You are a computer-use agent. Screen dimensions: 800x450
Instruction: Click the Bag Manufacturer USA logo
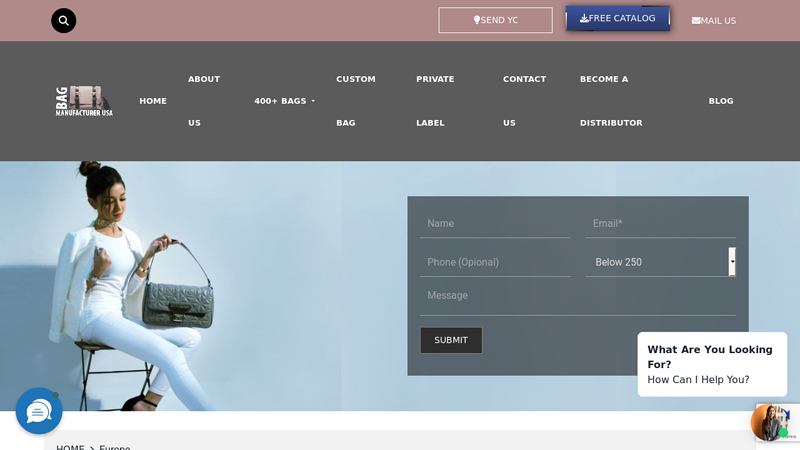[84, 101]
